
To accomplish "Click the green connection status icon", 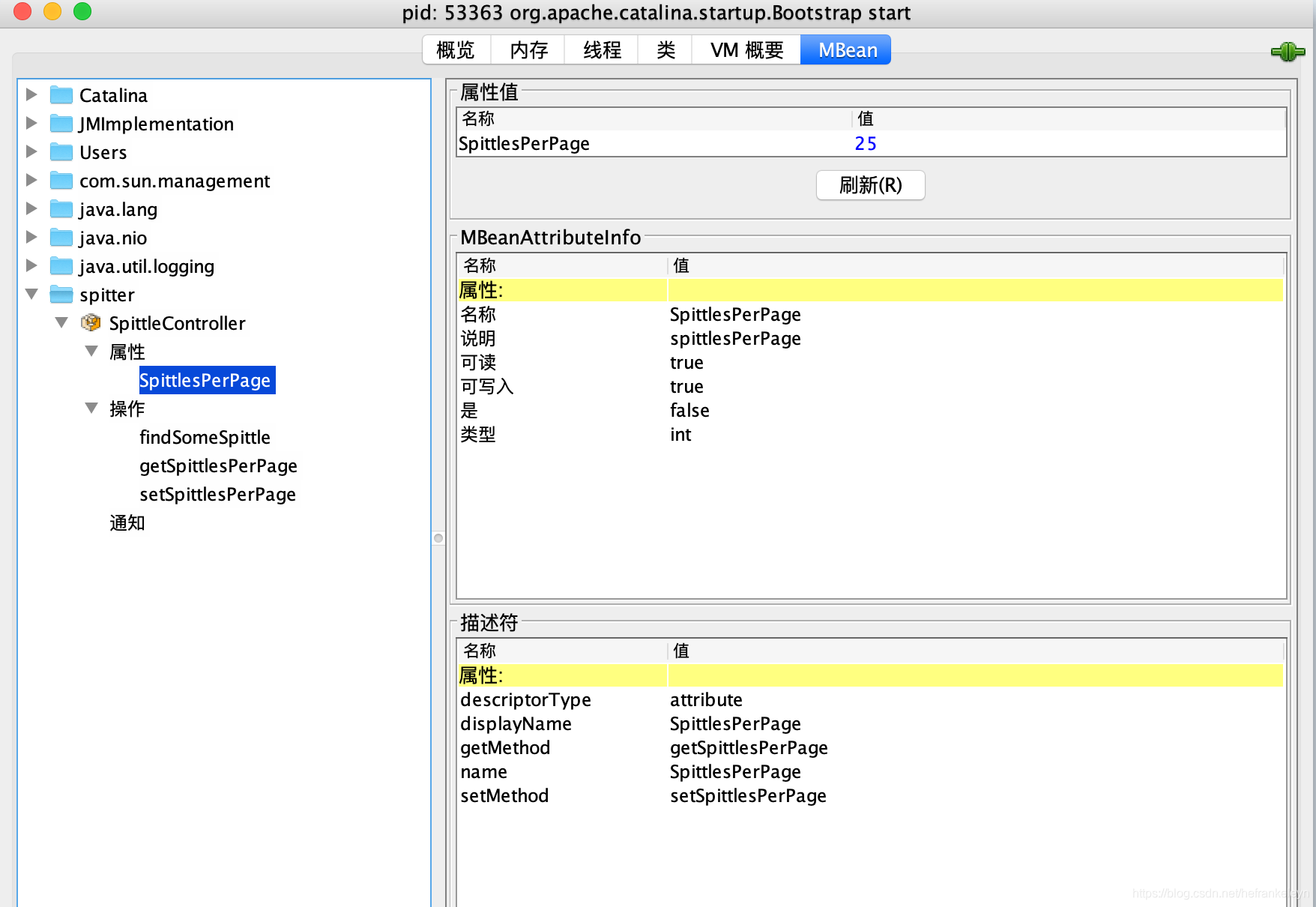I will pos(1288,51).
